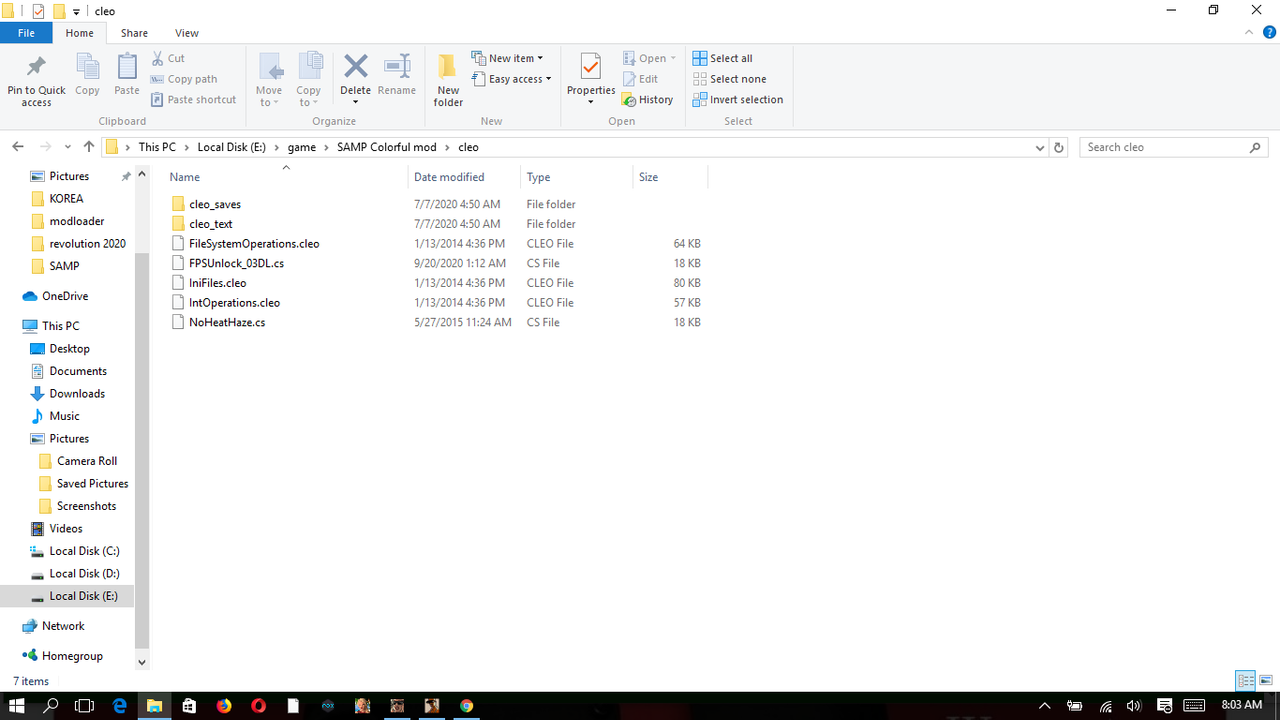Click 'SAMP Colorful mod' in address bar
The height and width of the screenshot is (720, 1280).
[387, 147]
